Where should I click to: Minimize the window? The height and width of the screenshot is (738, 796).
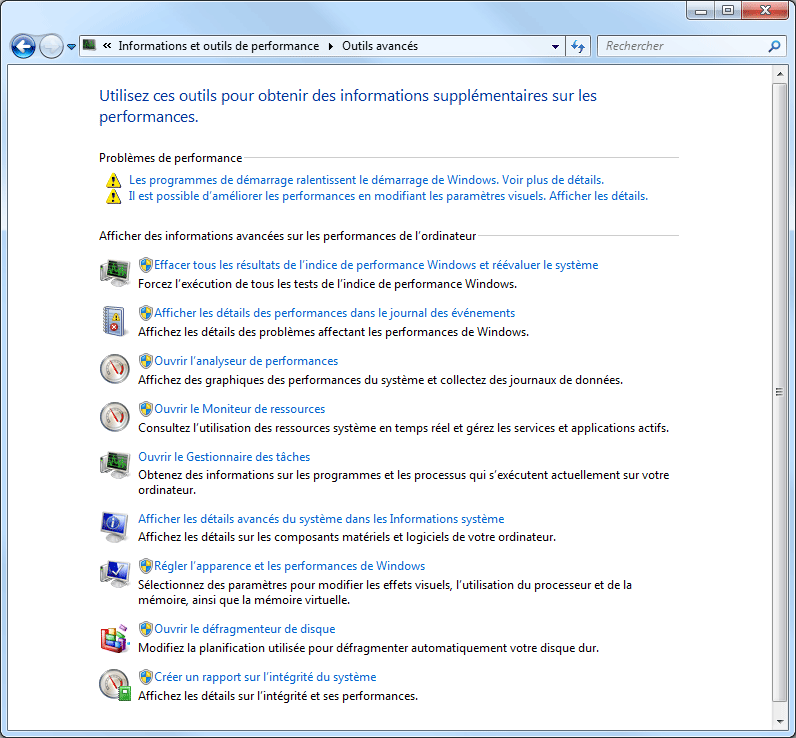click(701, 10)
